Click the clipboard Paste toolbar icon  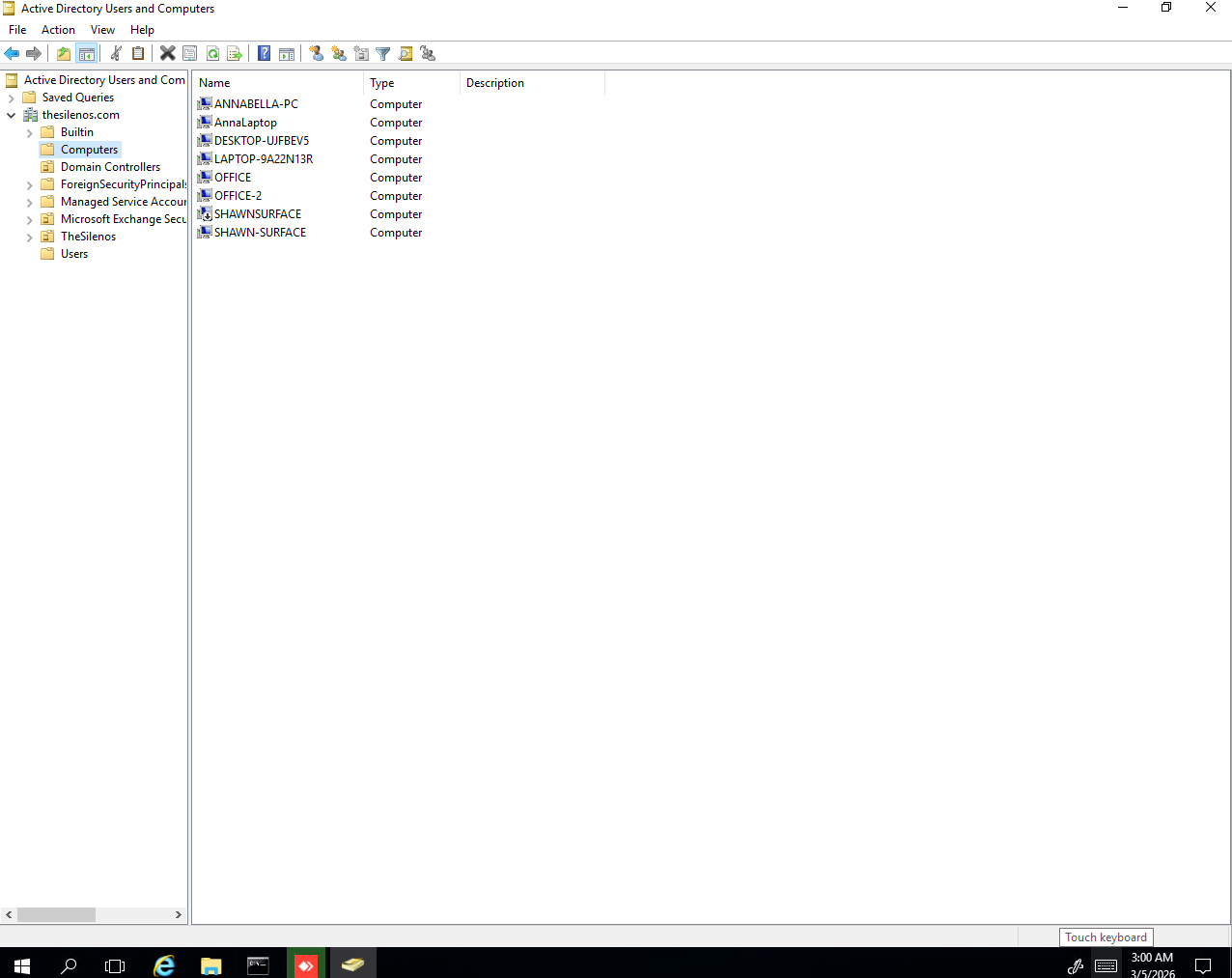(138, 53)
